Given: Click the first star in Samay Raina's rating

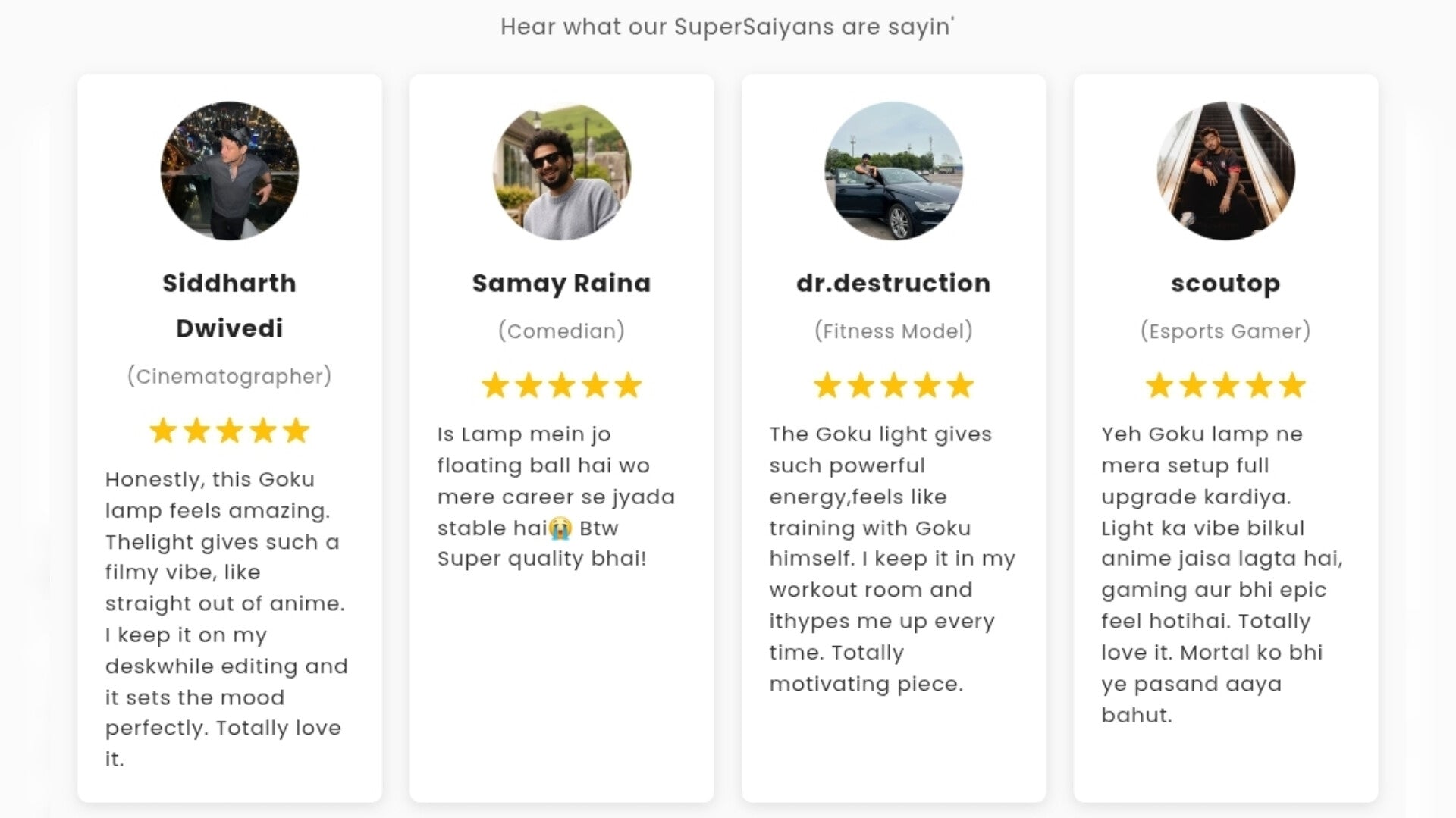Looking at the screenshot, I should click(495, 386).
